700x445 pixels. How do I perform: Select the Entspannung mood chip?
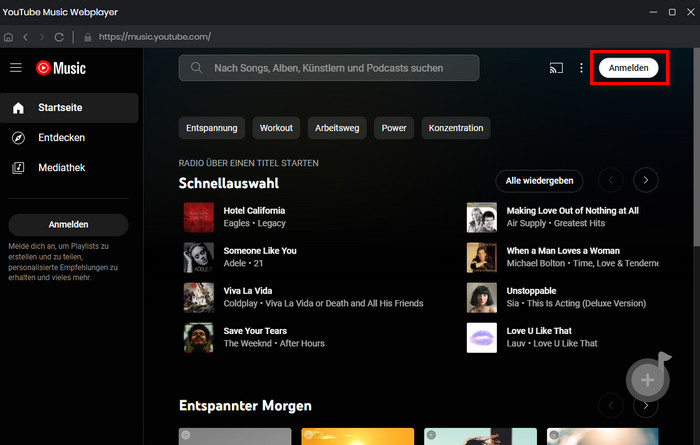click(x=212, y=128)
